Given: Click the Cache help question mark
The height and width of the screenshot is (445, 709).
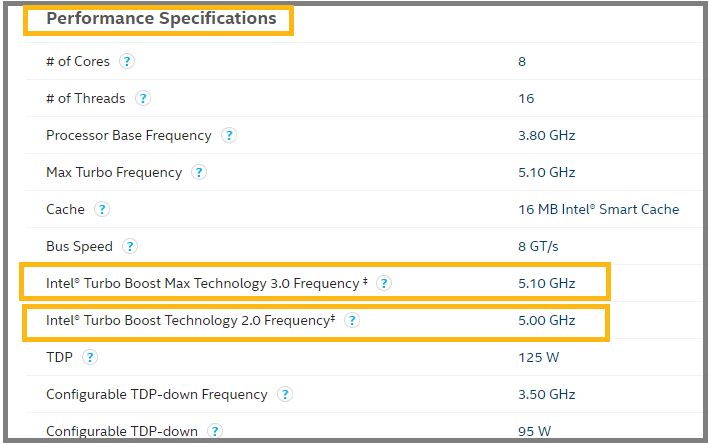Looking at the screenshot, I should pos(102,209).
